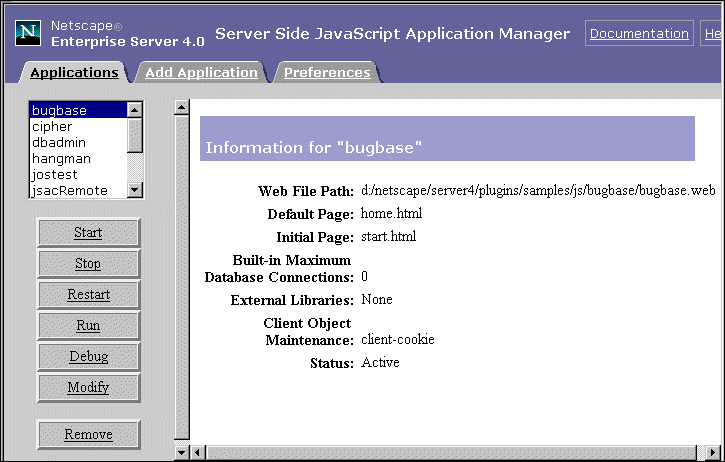725x462 pixels.
Task: Click the Enterprise Server 4.0 text
Action: click(x=128, y=42)
